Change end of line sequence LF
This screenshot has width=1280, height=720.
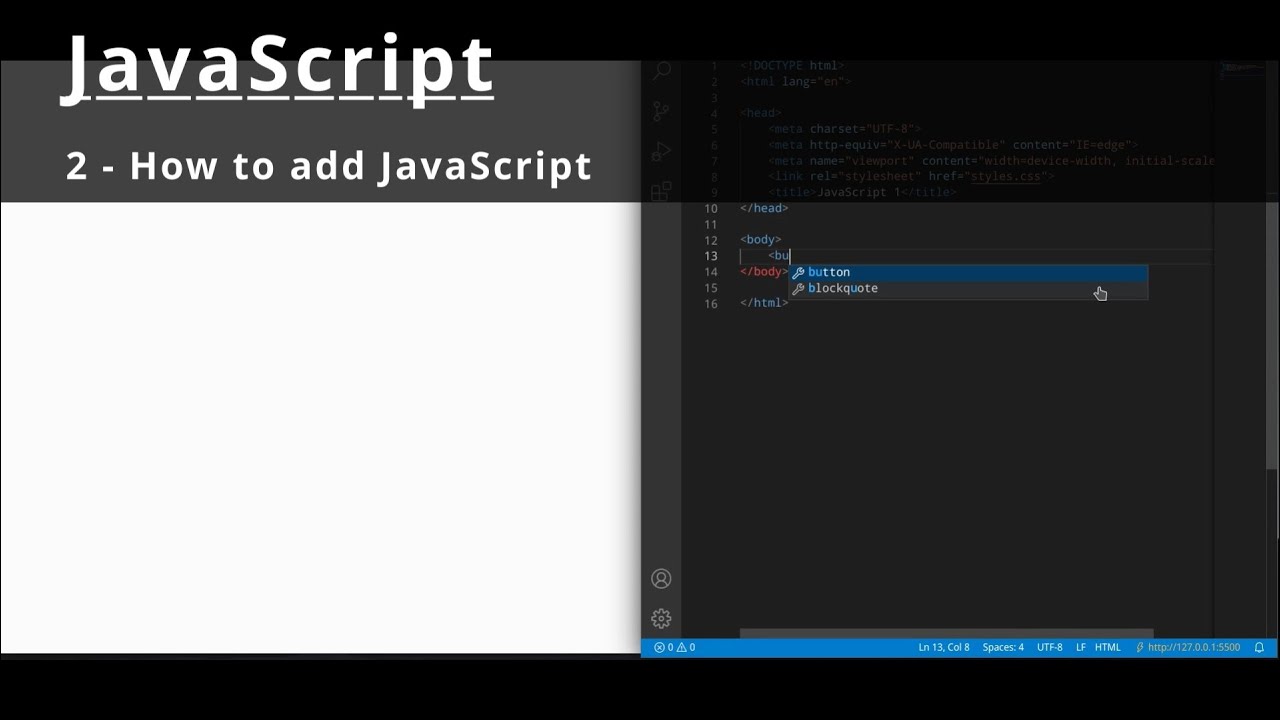tap(1081, 647)
